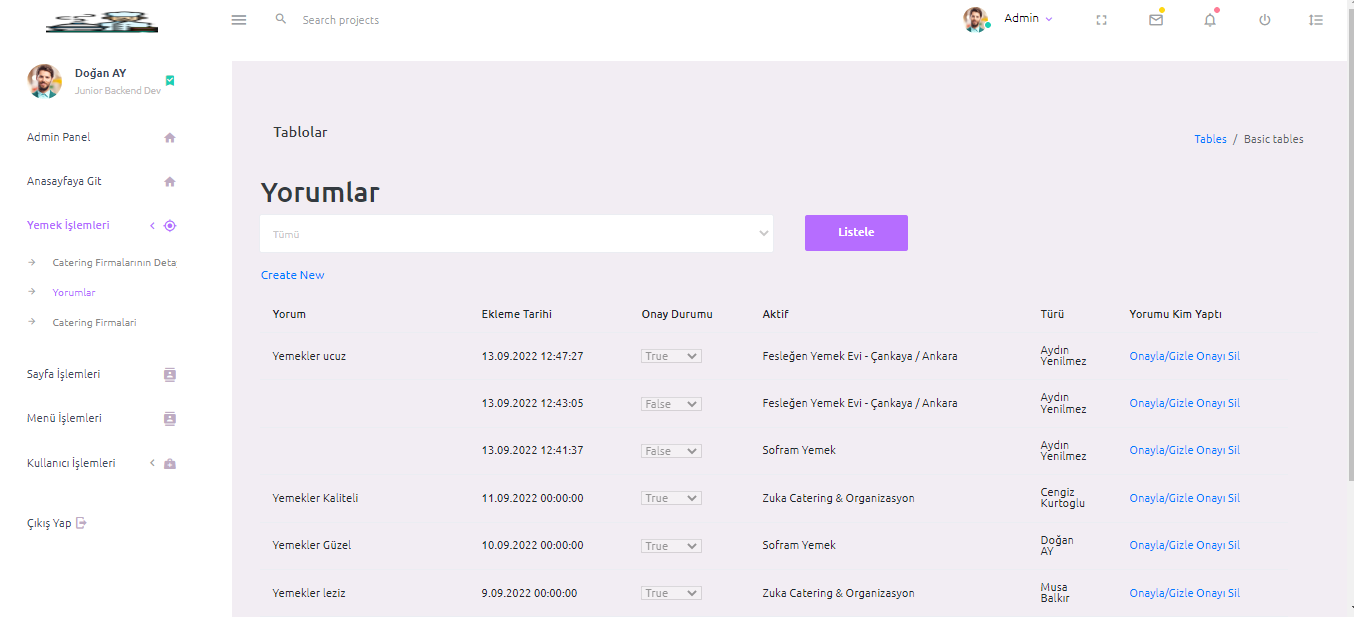
Task: Open the True dropdown for Yemekler ucuz
Action: pos(671,355)
